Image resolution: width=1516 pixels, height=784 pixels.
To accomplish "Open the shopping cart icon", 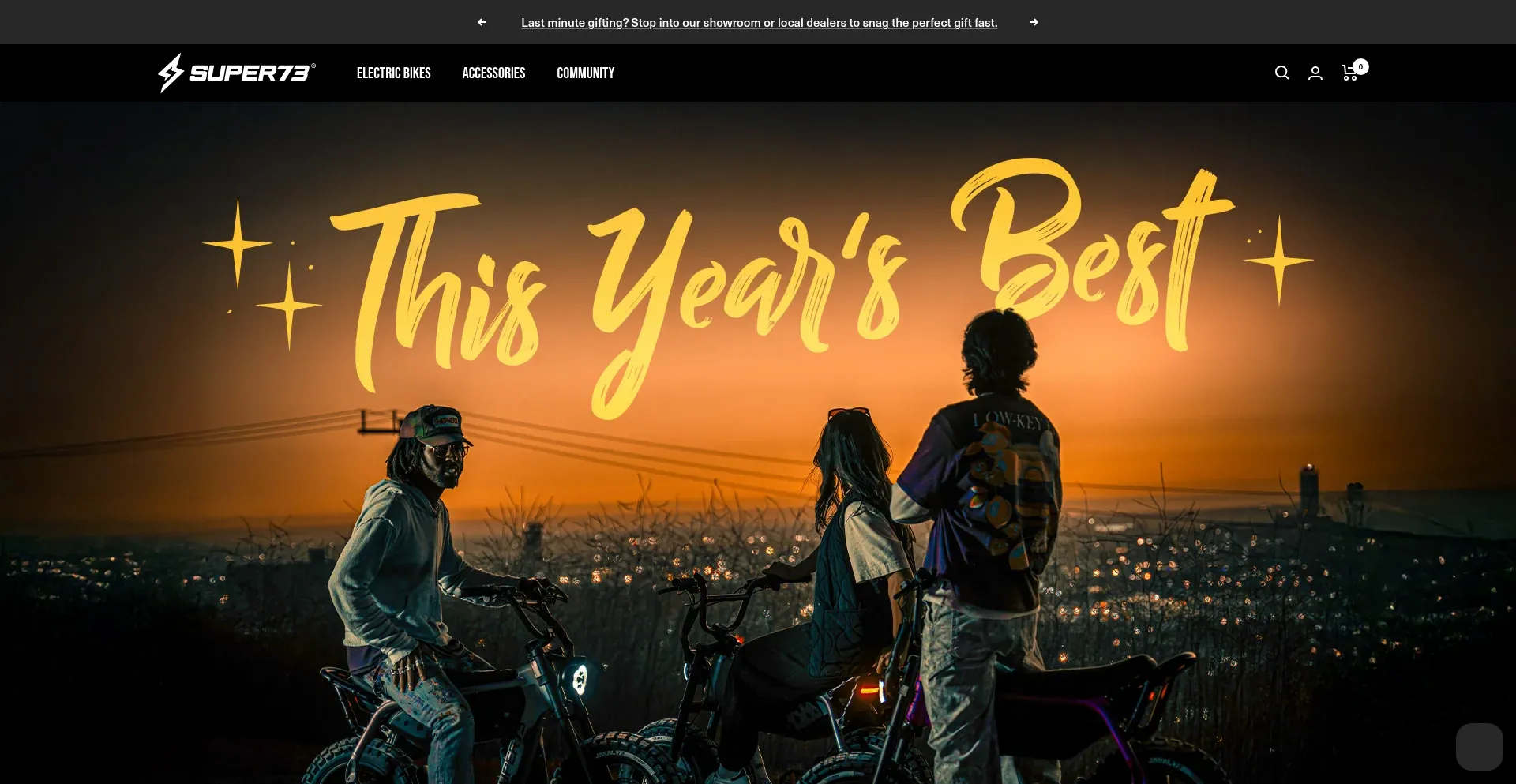I will click(x=1349, y=73).
